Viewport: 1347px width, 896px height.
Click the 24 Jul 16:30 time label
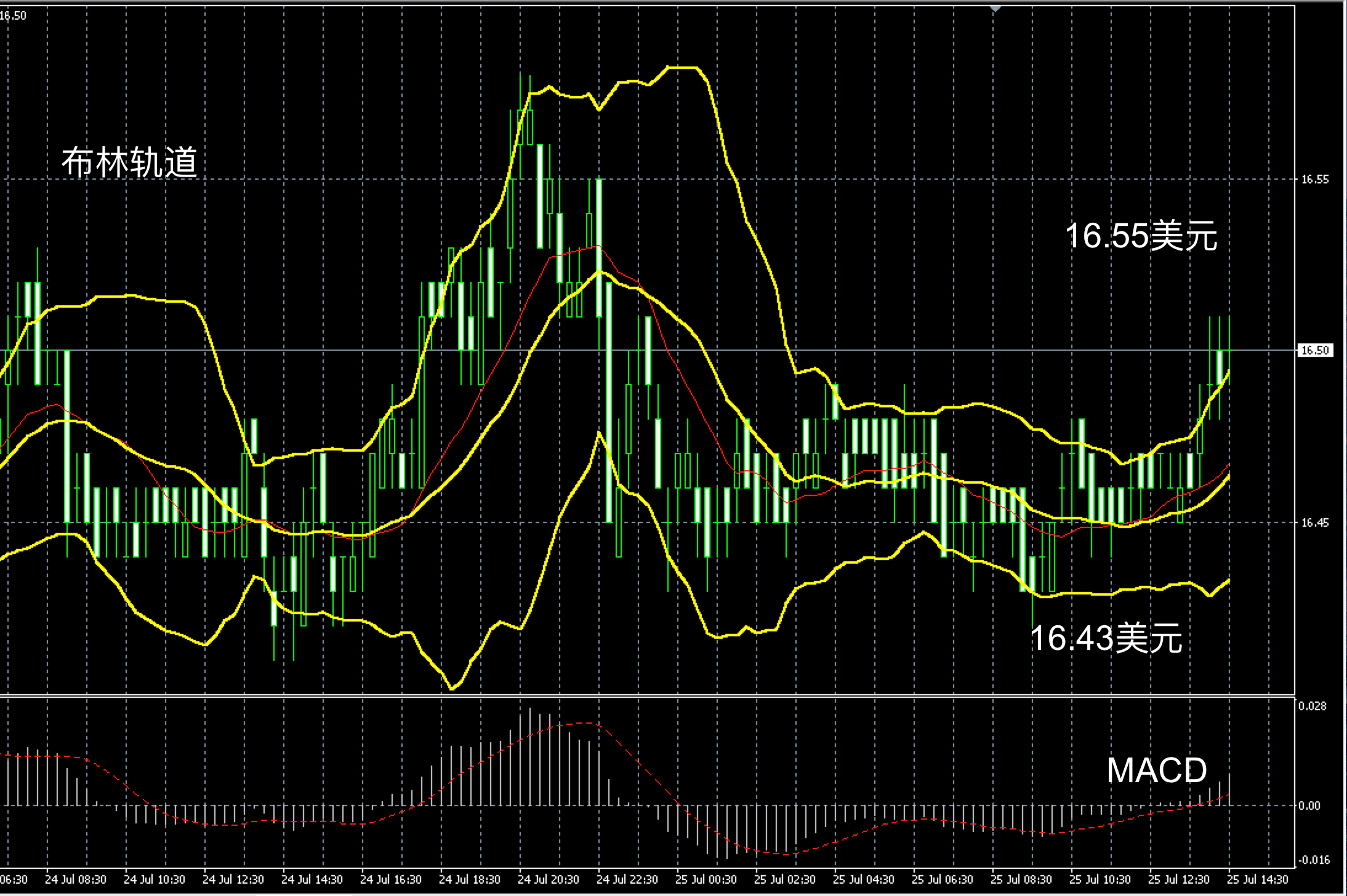point(391,879)
